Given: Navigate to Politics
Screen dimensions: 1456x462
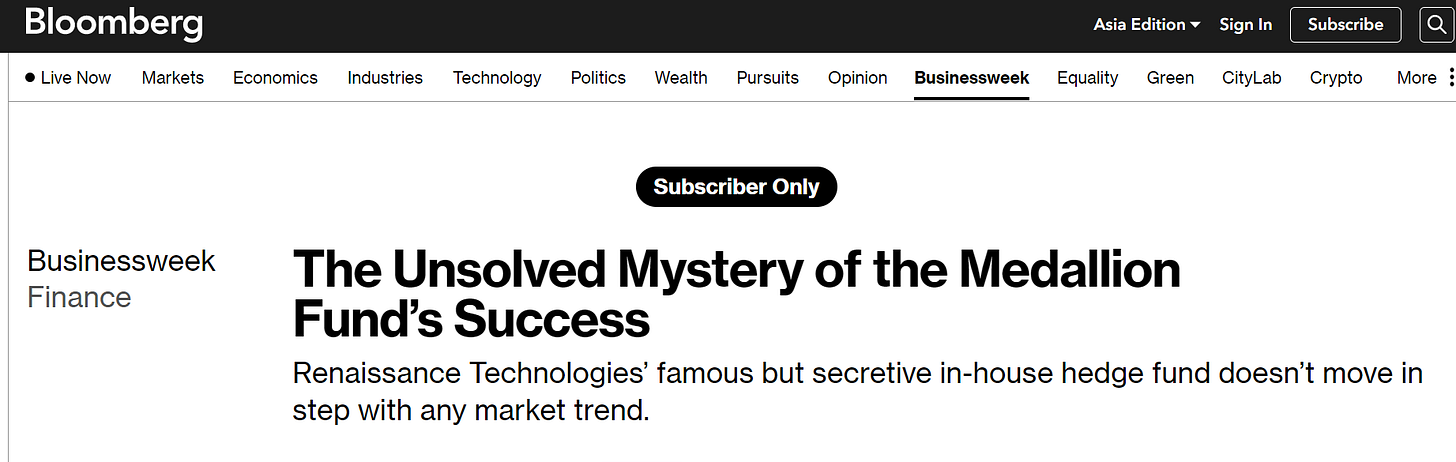Looking at the screenshot, I should coord(598,78).
